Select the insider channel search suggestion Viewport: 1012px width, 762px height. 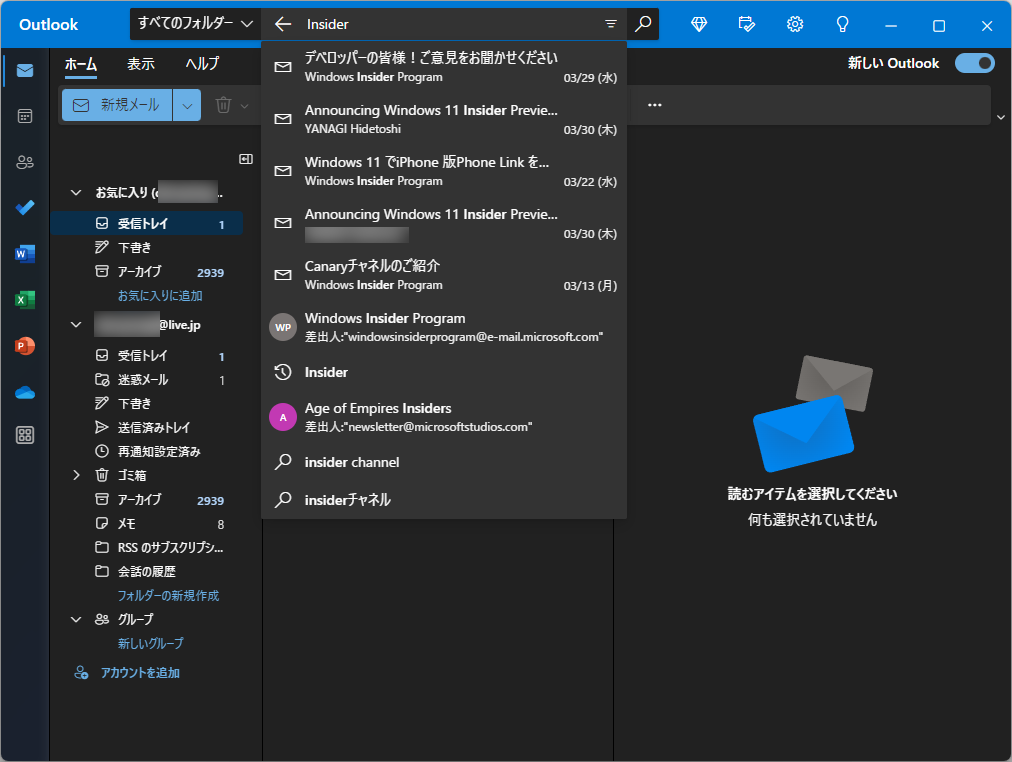(x=444, y=462)
